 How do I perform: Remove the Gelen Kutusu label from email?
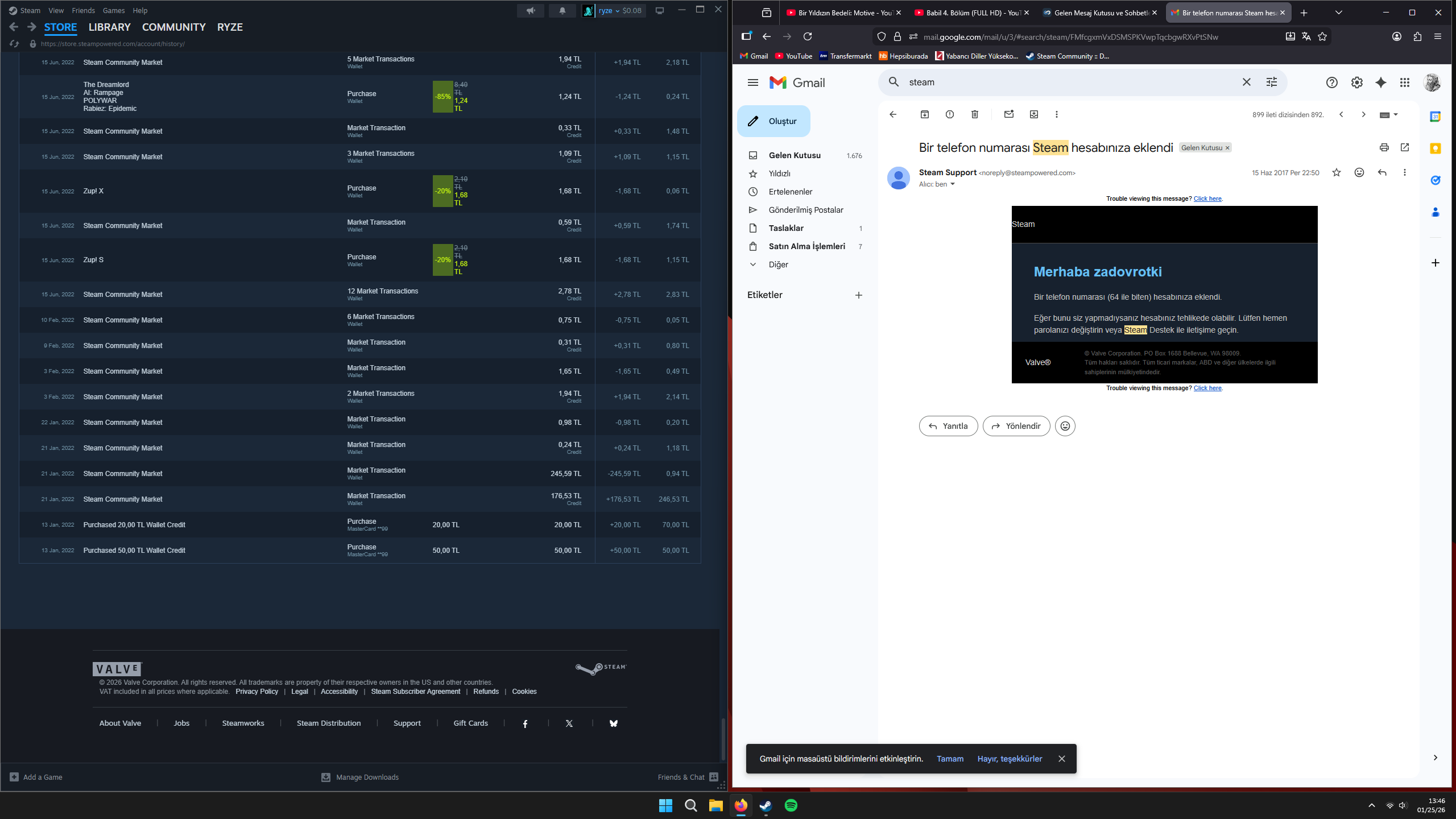tap(1227, 148)
